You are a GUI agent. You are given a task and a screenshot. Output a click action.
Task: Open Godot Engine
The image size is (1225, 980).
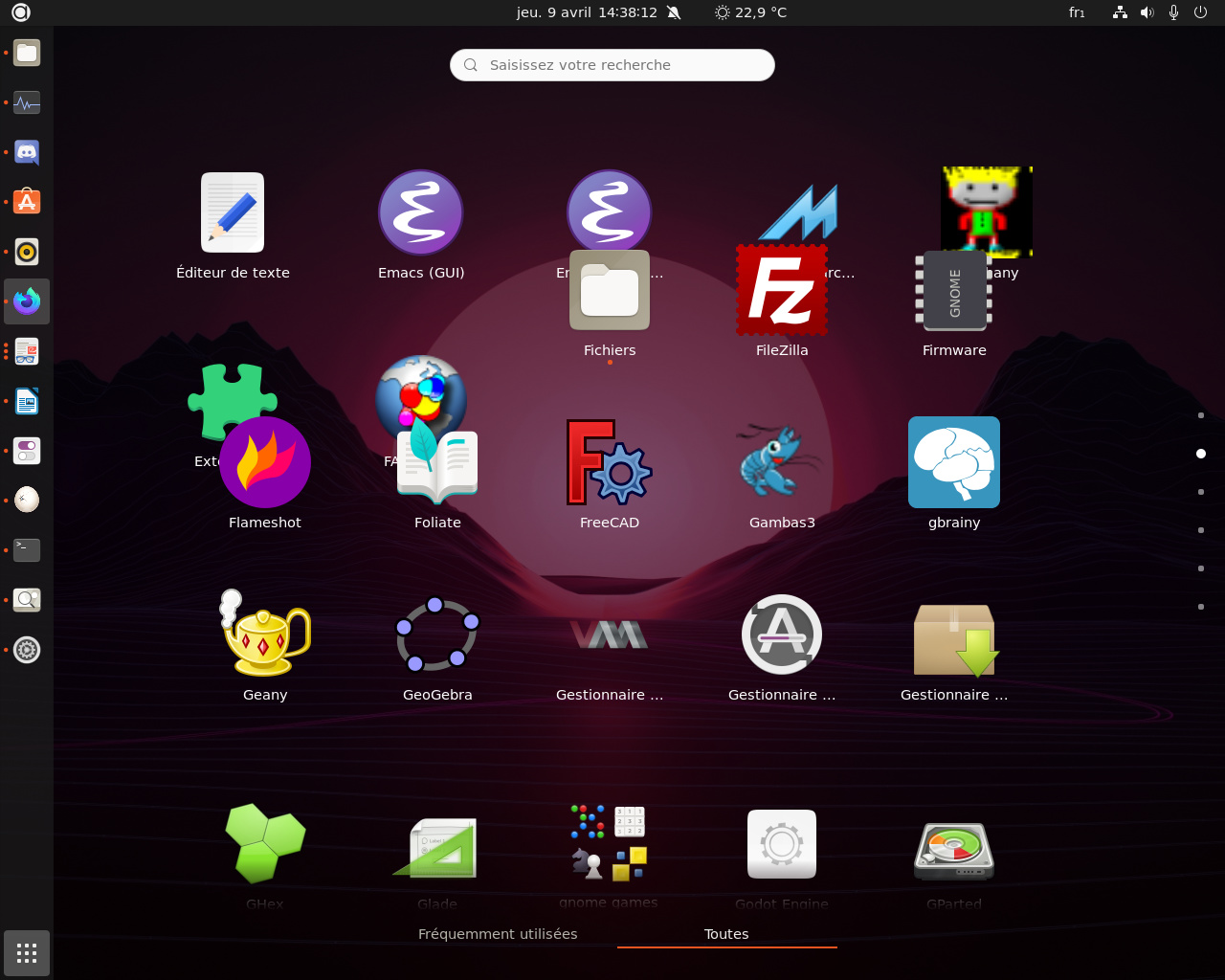[x=781, y=844]
